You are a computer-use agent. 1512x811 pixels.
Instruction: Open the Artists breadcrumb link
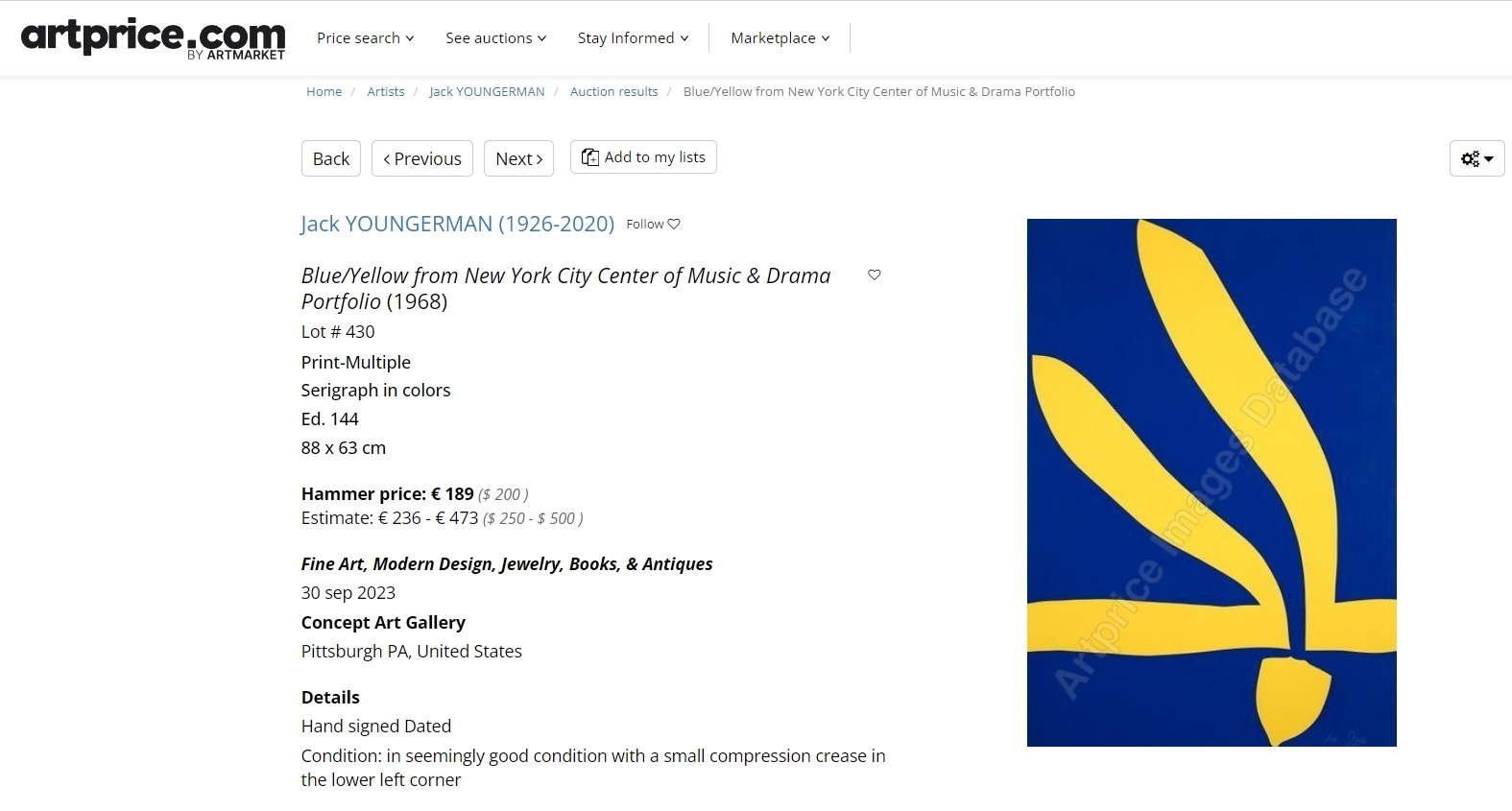[x=386, y=91]
